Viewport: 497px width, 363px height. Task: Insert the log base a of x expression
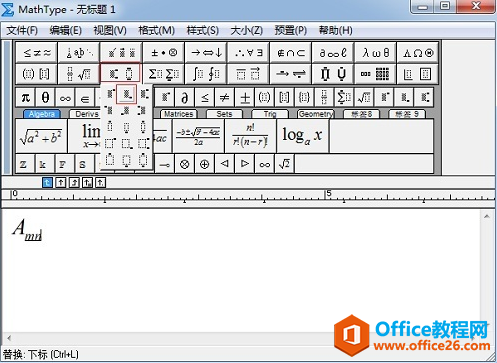click(303, 136)
